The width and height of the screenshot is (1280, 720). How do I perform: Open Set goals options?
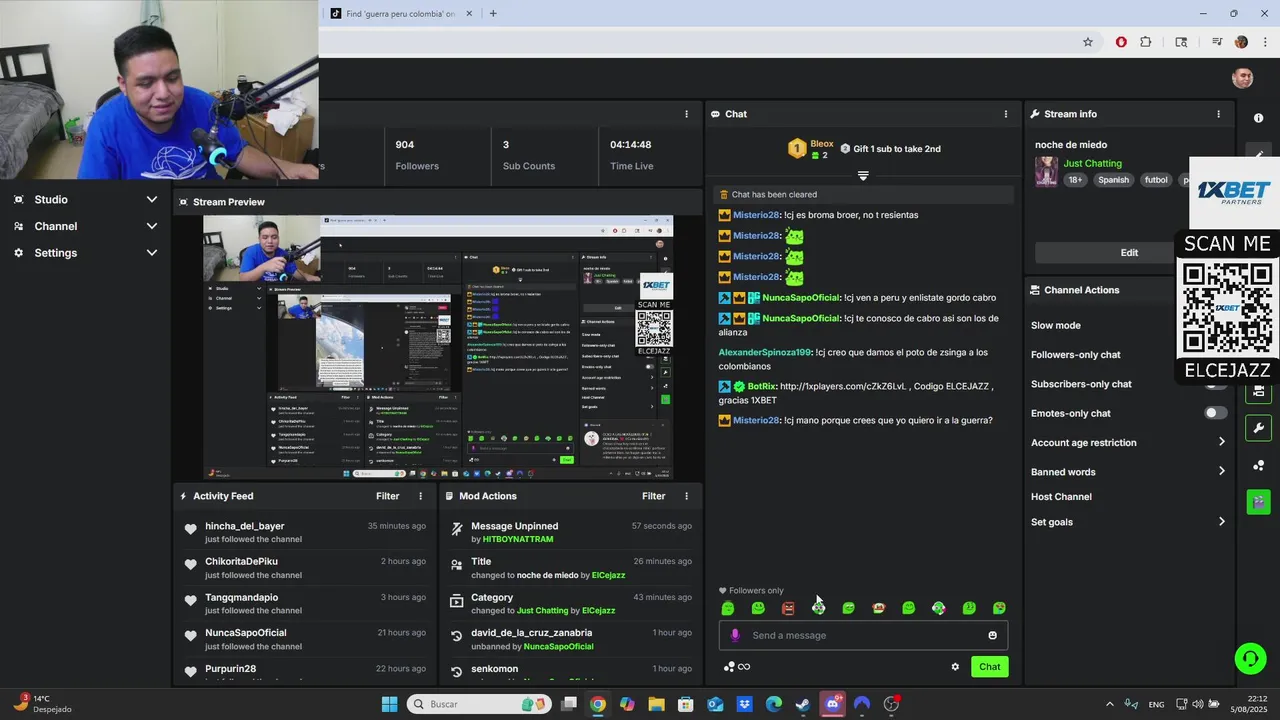(x=1128, y=522)
